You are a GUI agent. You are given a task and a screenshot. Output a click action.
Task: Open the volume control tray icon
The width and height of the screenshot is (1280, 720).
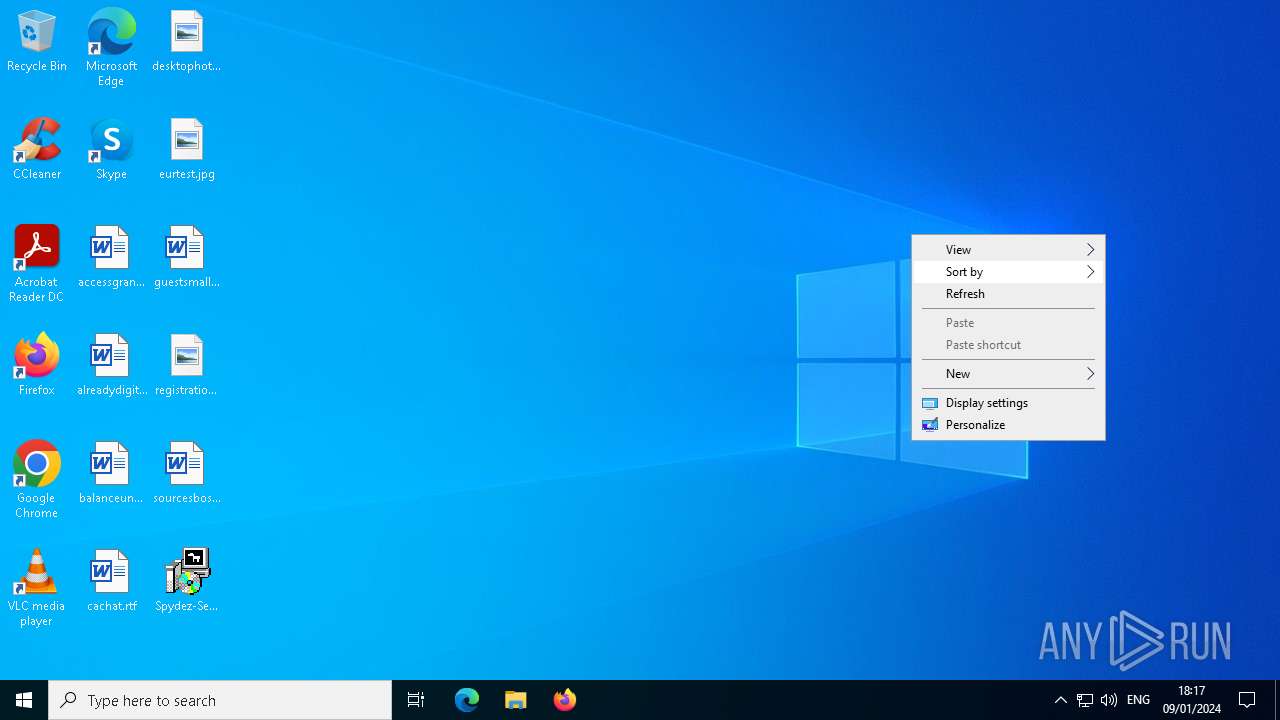tap(1109, 700)
